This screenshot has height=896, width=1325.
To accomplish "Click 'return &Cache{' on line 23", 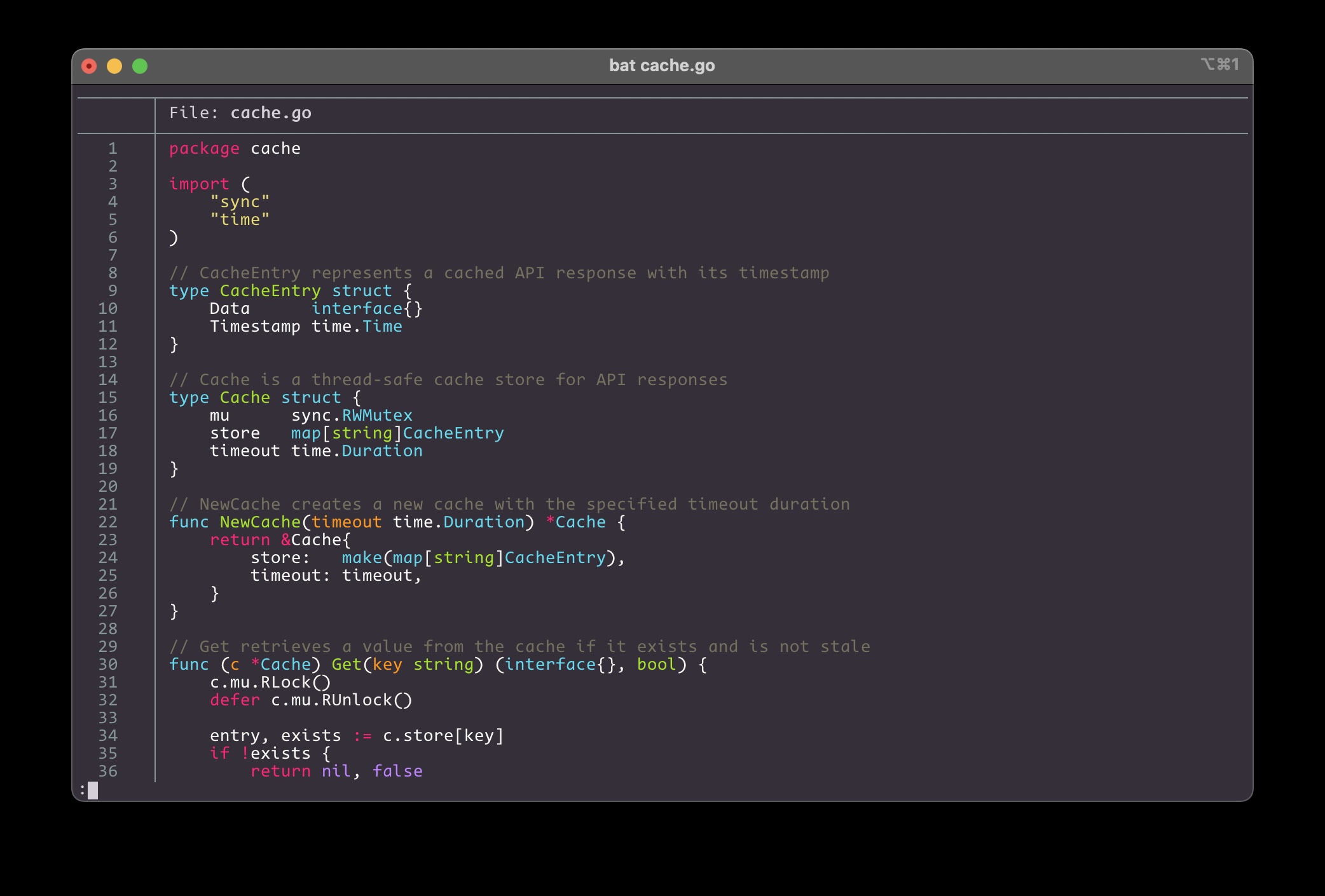I will [280, 540].
